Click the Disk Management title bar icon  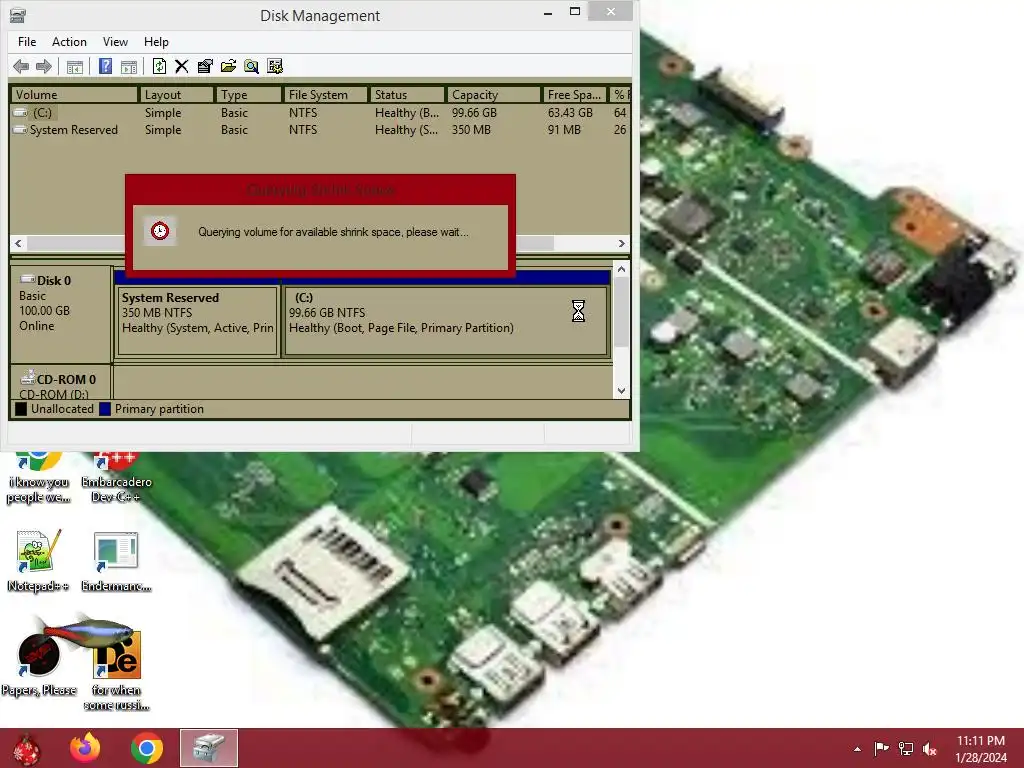point(18,15)
